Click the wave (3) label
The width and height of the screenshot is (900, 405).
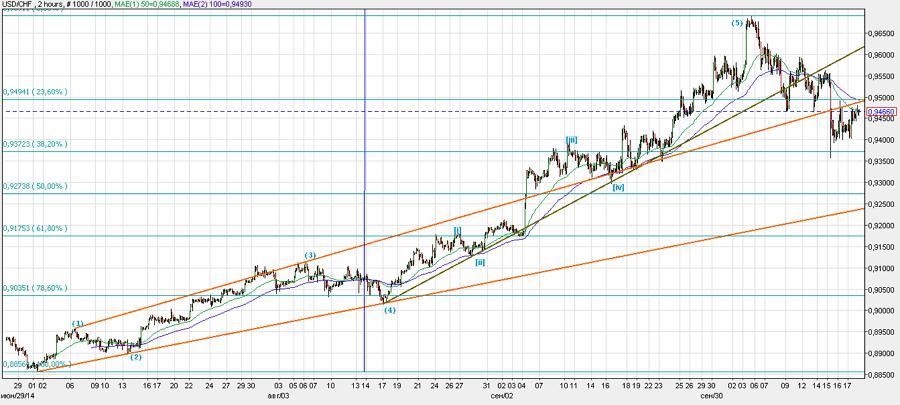click(311, 256)
